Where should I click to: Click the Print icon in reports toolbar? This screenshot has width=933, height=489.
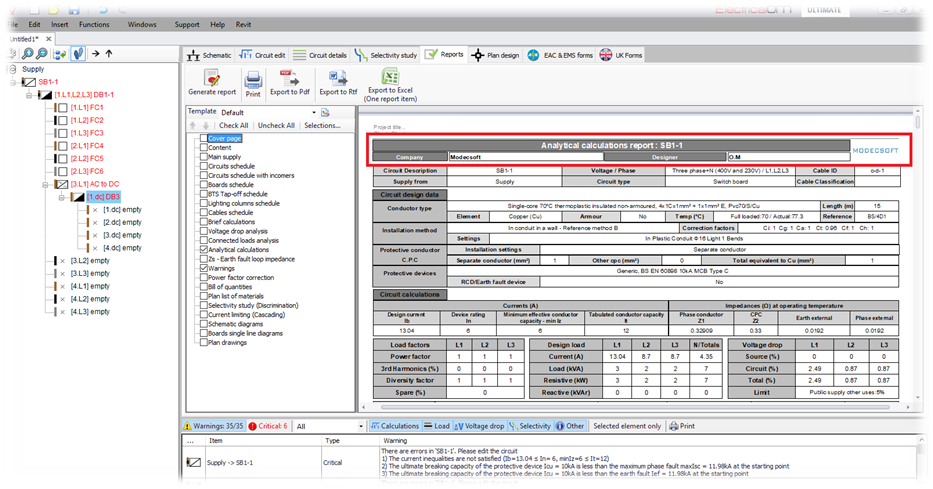[x=253, y=79]
